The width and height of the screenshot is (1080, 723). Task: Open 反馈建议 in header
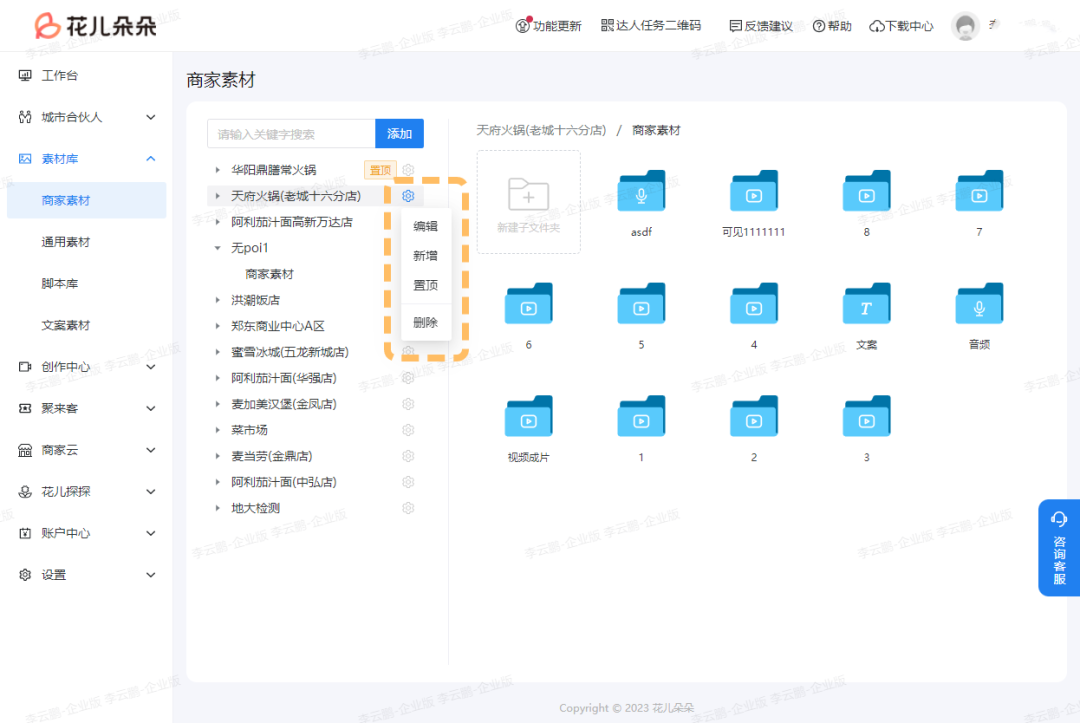point(761,26)
